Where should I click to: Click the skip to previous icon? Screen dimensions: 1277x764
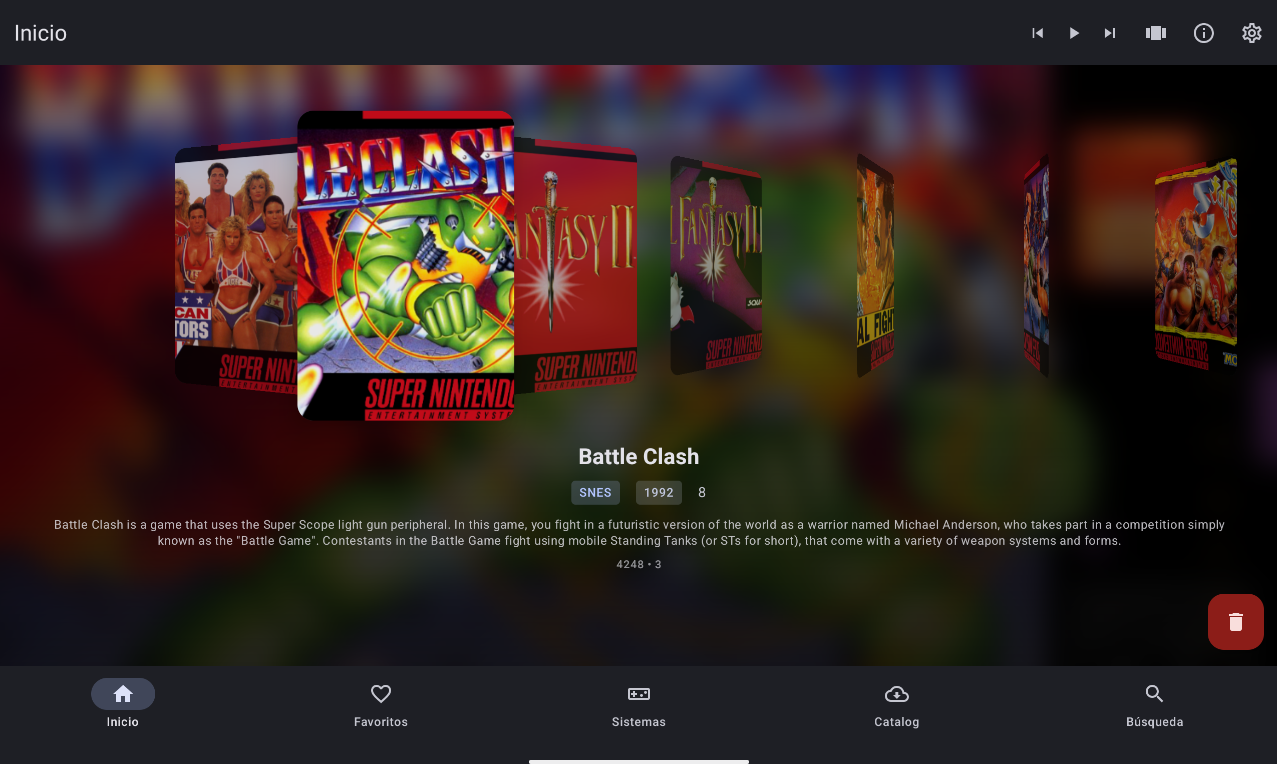(x=1038, y=33)
